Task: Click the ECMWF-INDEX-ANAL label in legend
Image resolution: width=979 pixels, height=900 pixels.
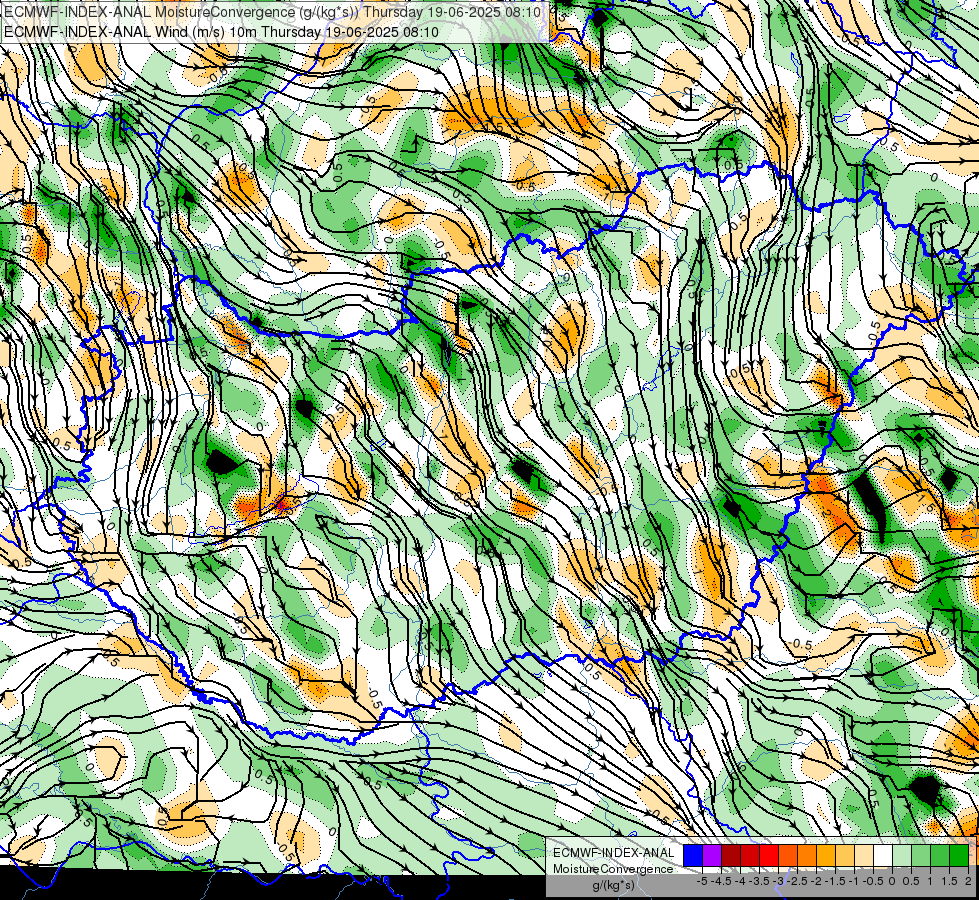Action: [x=614, y=853]
